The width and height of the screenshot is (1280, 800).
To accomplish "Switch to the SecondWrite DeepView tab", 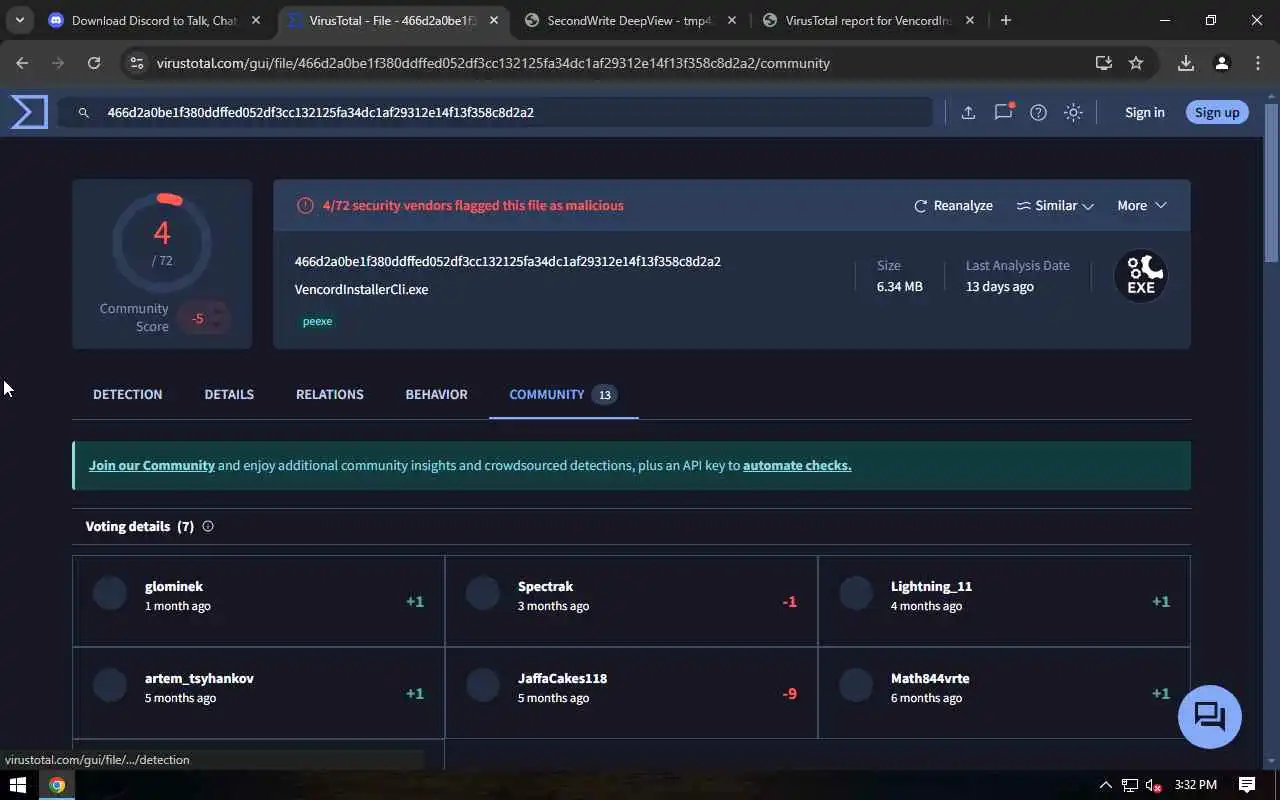I will click(630, 20).
